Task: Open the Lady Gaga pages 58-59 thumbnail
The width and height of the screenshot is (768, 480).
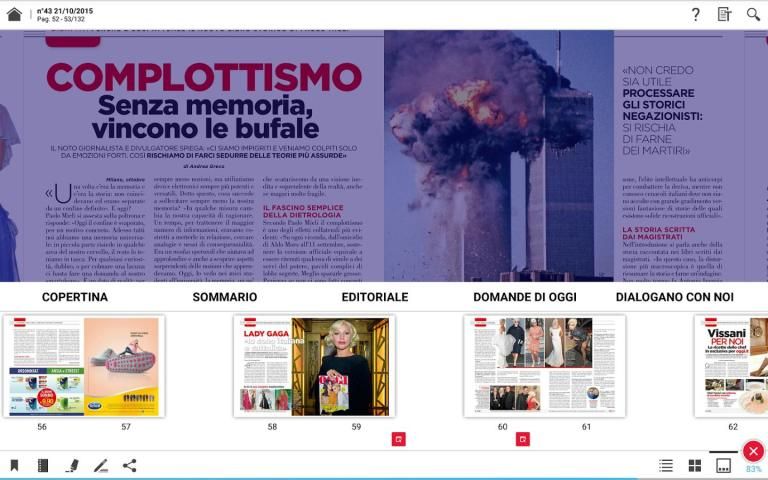Action: [314, 365]
